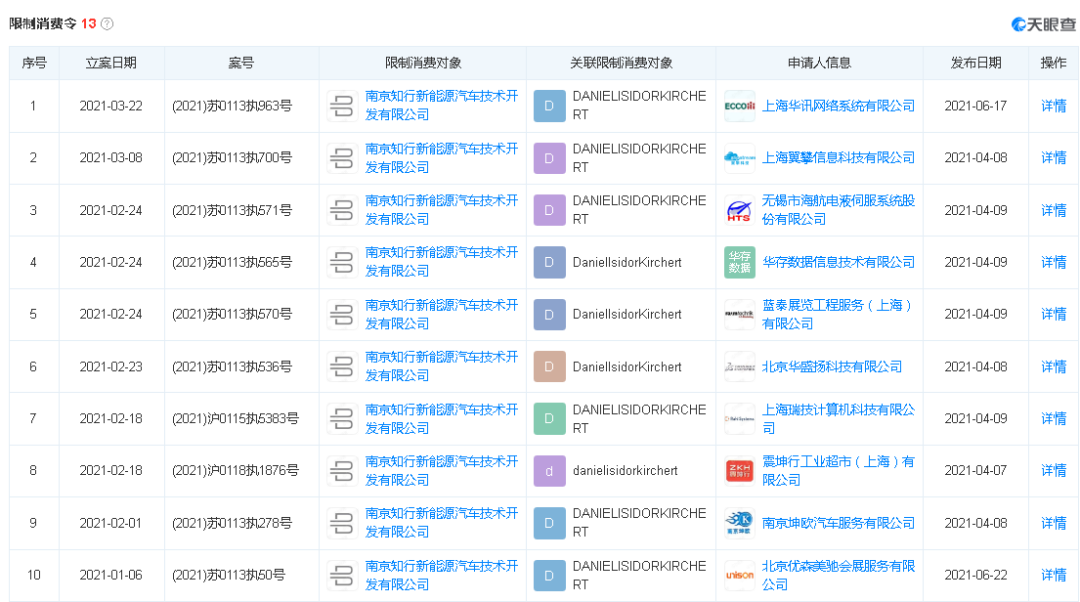Click the Rahi Systems logo of 上海瑞技
The image size is (1080, 602).
click(739, 418)
